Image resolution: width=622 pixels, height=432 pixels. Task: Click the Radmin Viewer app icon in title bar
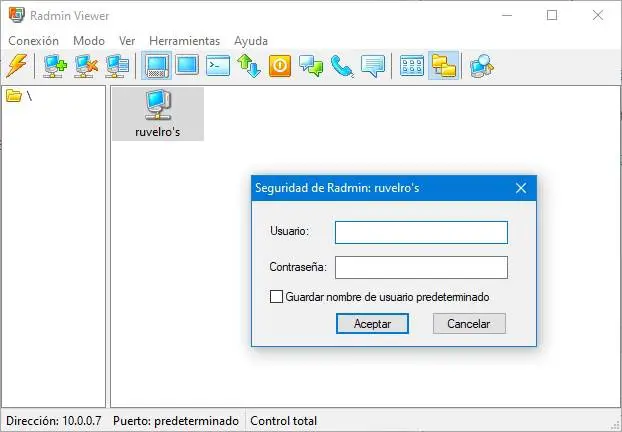[x=17, y=15]
